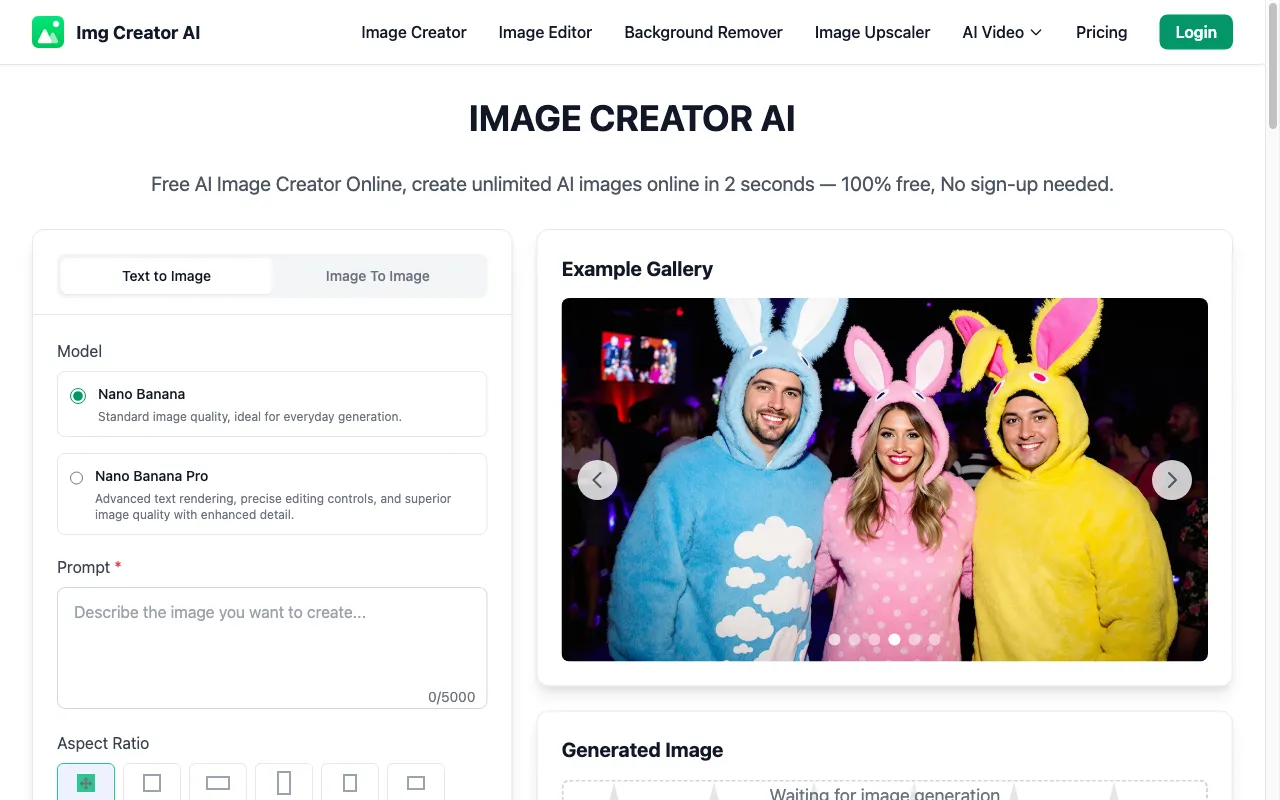
Task: Click the "Aspect Ratio" label
Action: [x=103, y=743]
